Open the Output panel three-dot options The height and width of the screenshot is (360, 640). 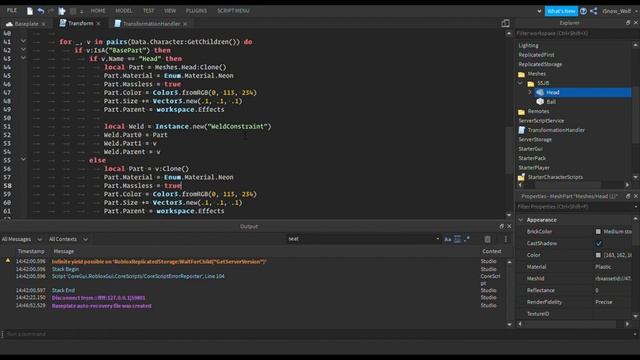point(505,239)
